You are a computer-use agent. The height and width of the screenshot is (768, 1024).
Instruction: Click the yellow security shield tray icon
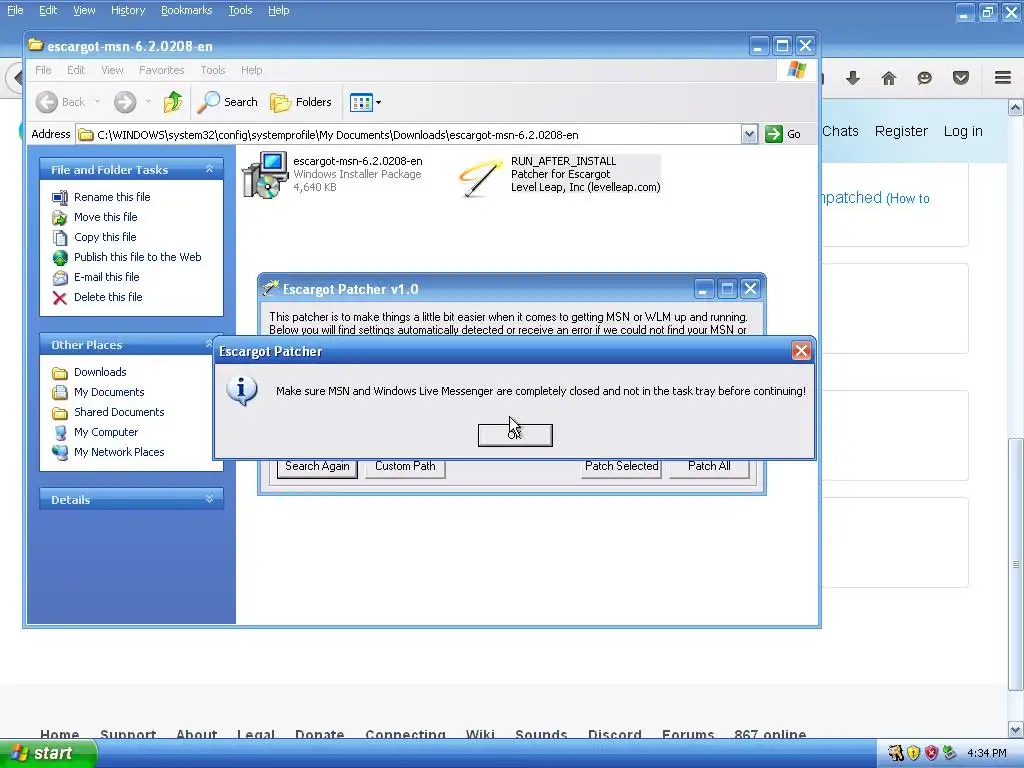coord(914,753)
